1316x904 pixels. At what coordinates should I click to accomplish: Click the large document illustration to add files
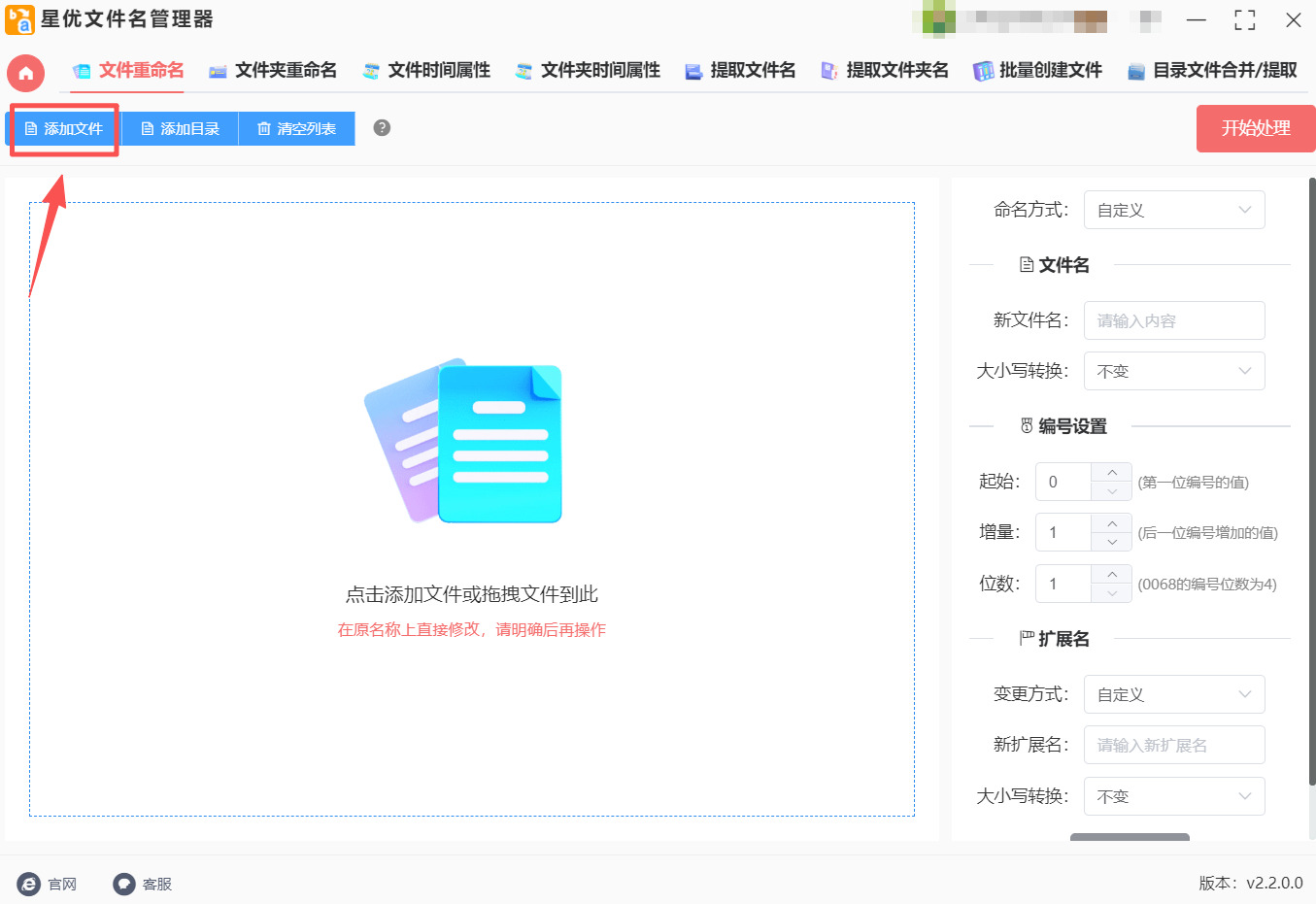pyautogui.click(x=463, y=442)
